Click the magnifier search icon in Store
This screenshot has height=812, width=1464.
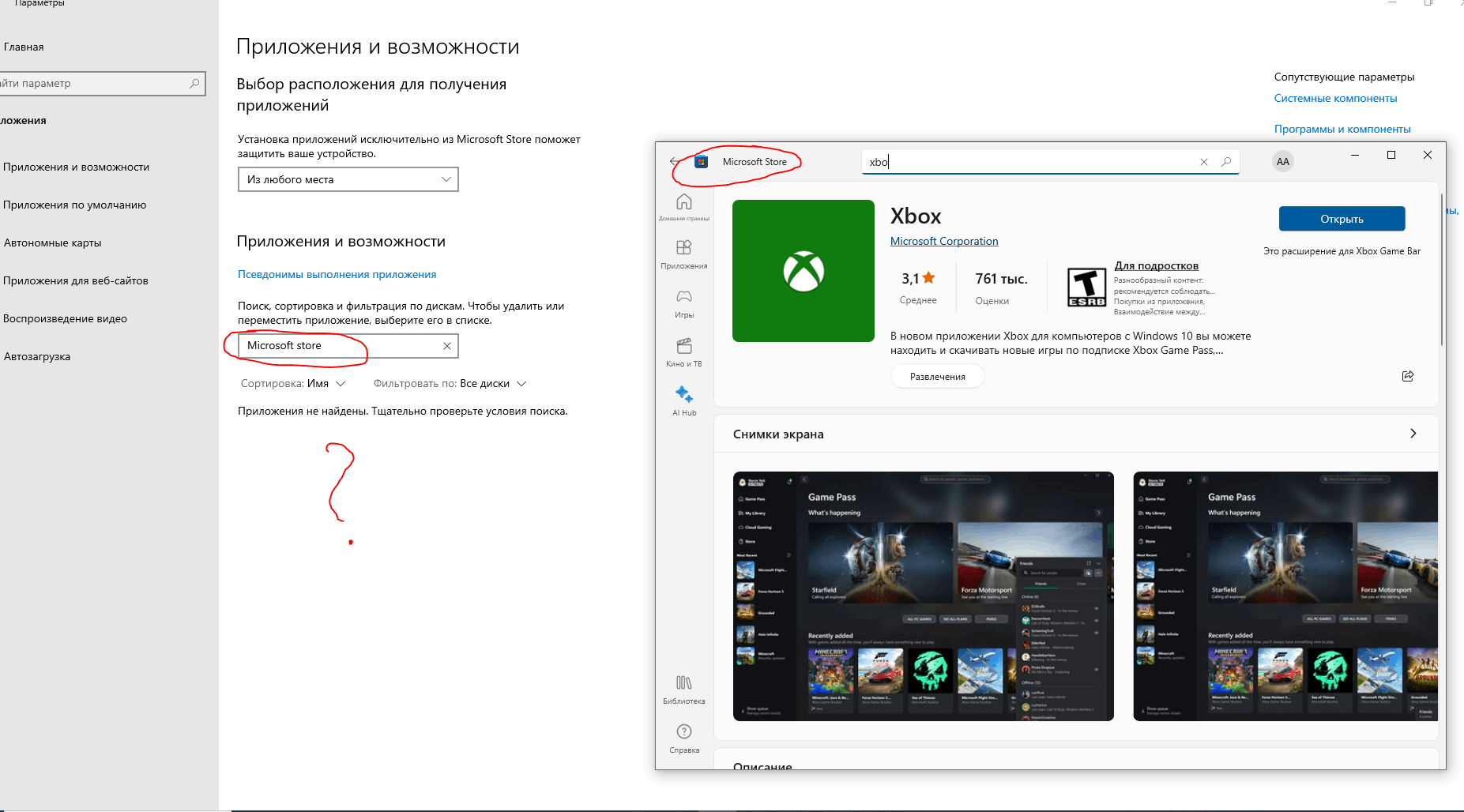tap(1226, 162)
